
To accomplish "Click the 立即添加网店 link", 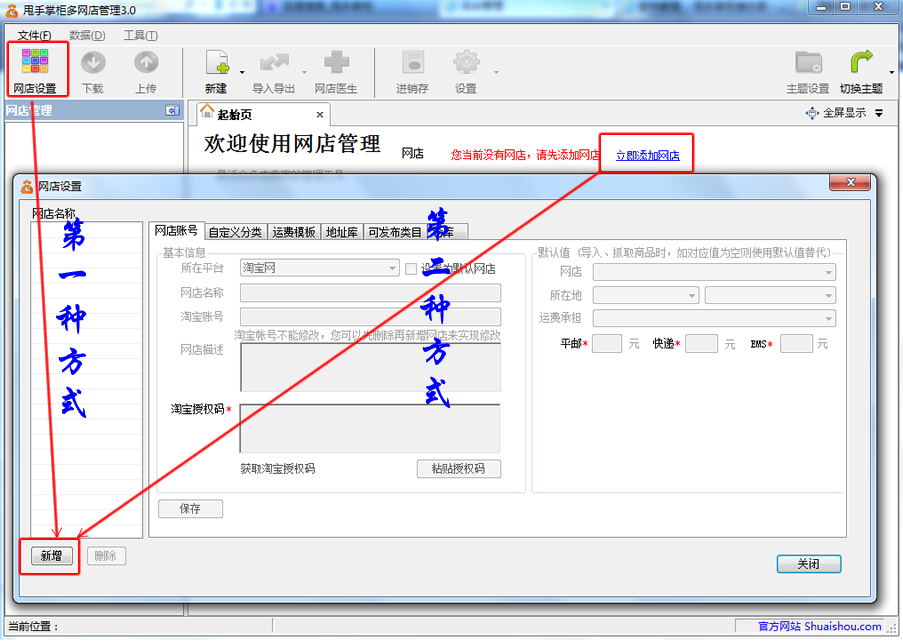I will coord(647,155).
